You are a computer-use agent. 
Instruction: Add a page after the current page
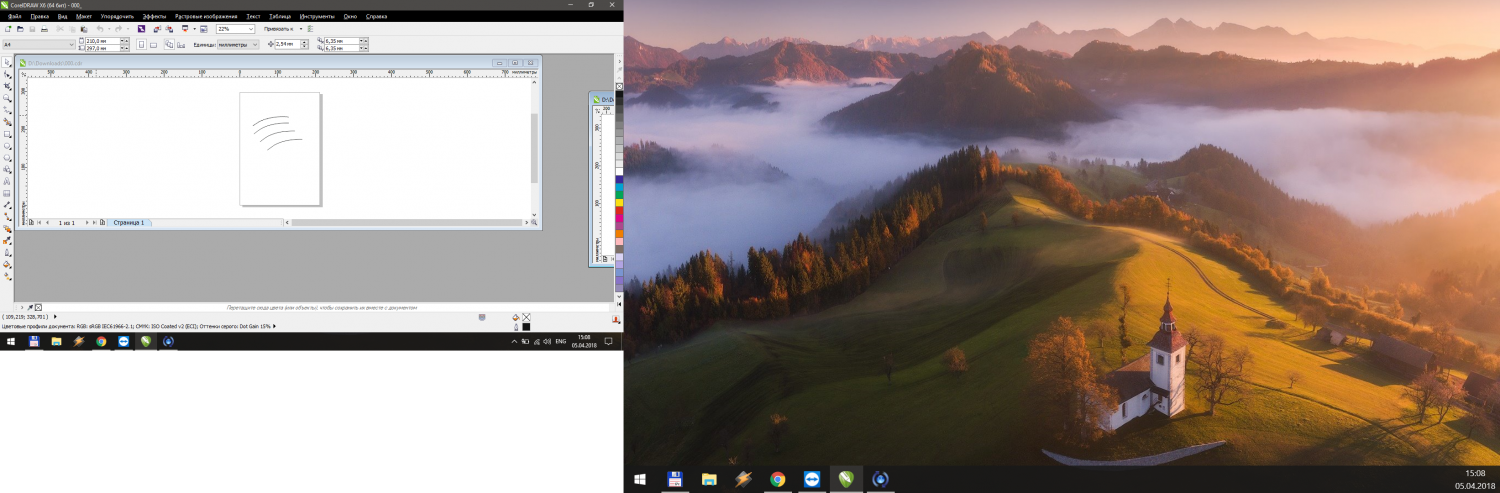point(102,222)
